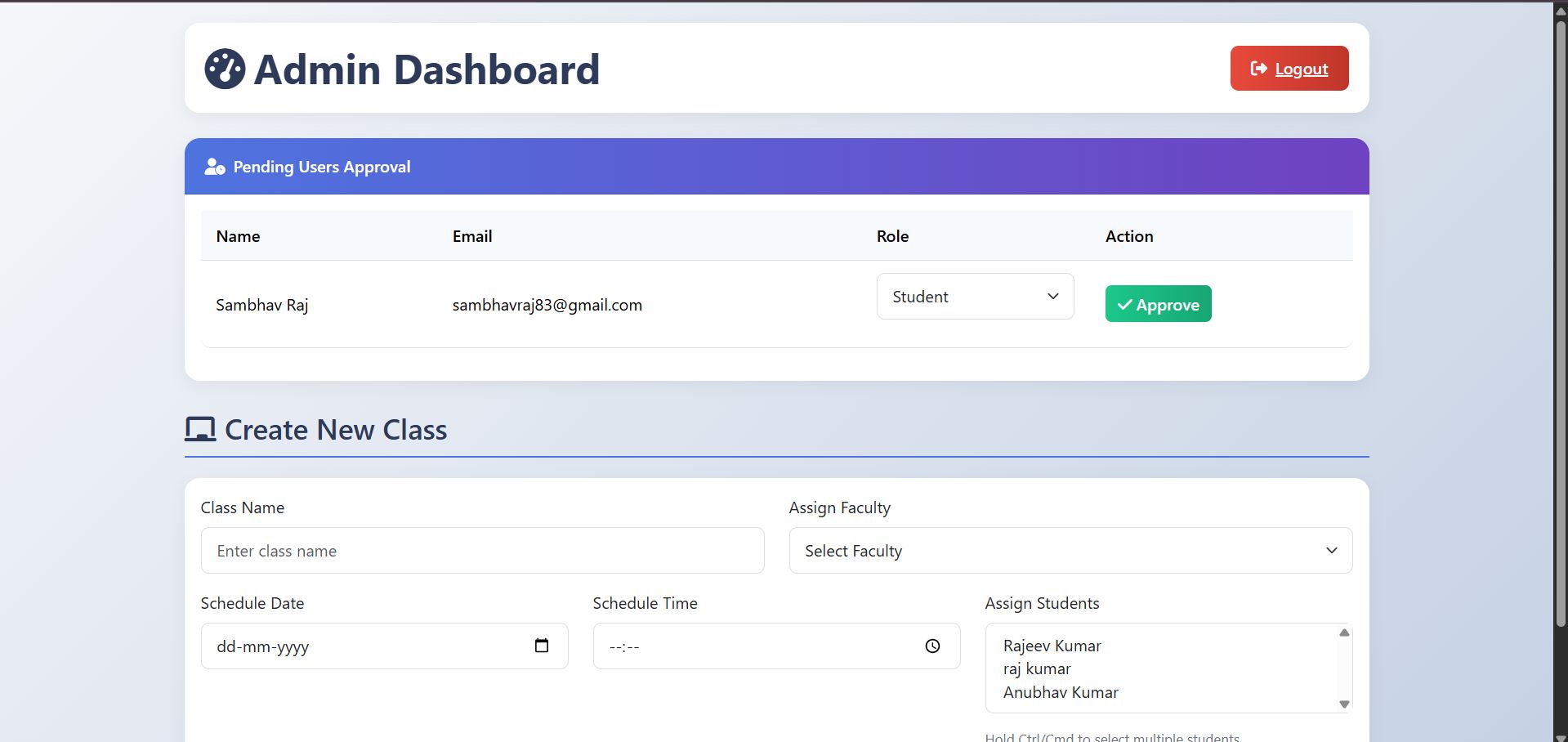1568x742 pixels.
Task: Approve Sambhav Raj's account
Action: tap(1158, 303)
